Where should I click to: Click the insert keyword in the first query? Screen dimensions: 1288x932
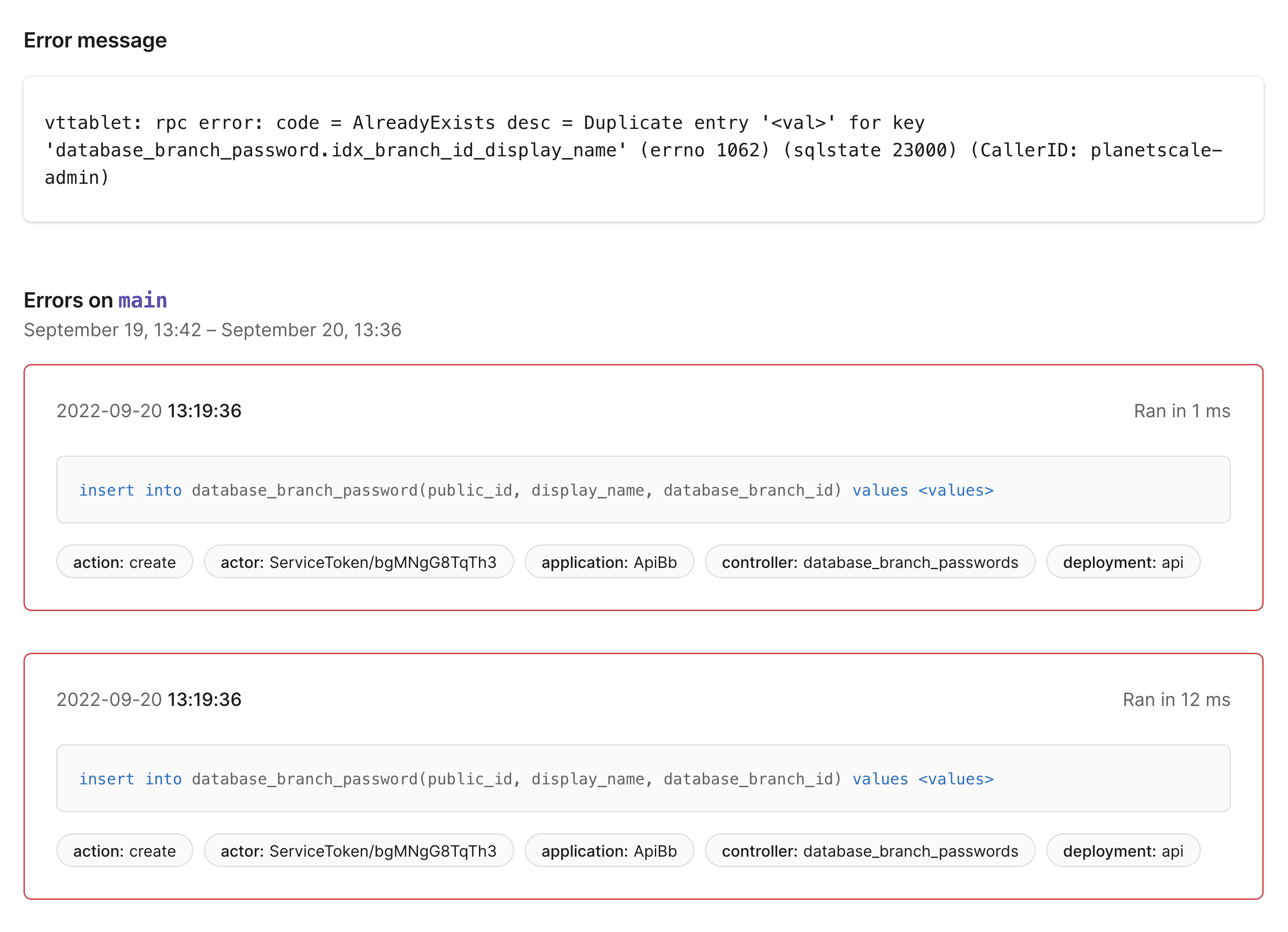107,490
